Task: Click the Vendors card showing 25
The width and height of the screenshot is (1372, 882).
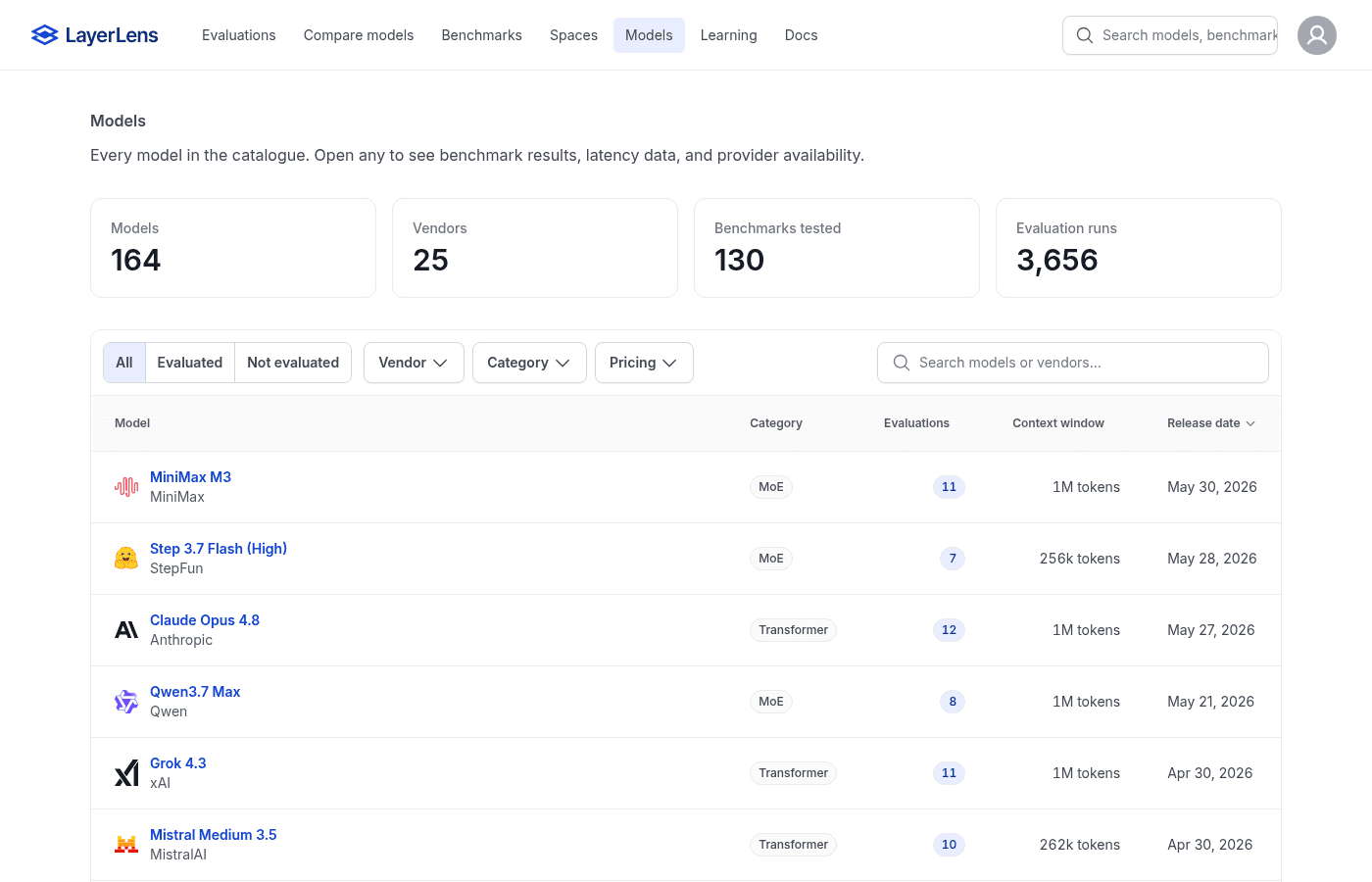Action: click(x=535, y=248)
